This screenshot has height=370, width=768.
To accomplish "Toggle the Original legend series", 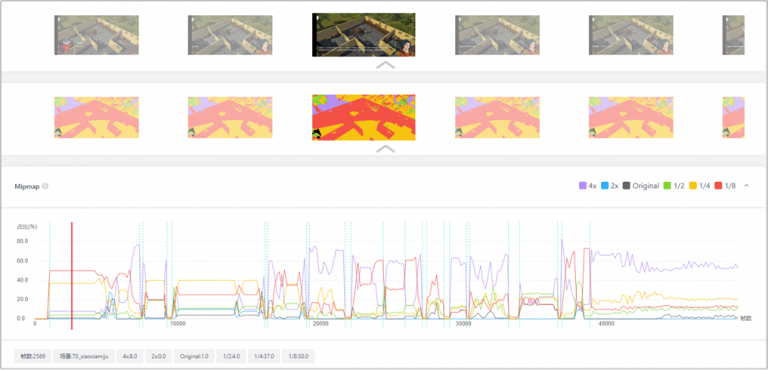I will coord(641,186).
